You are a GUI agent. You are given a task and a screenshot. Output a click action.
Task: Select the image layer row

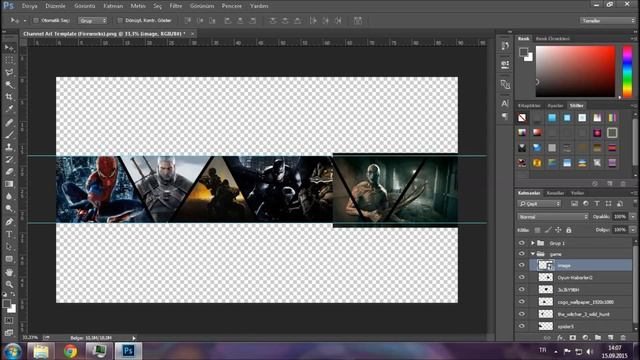point(580,265)
